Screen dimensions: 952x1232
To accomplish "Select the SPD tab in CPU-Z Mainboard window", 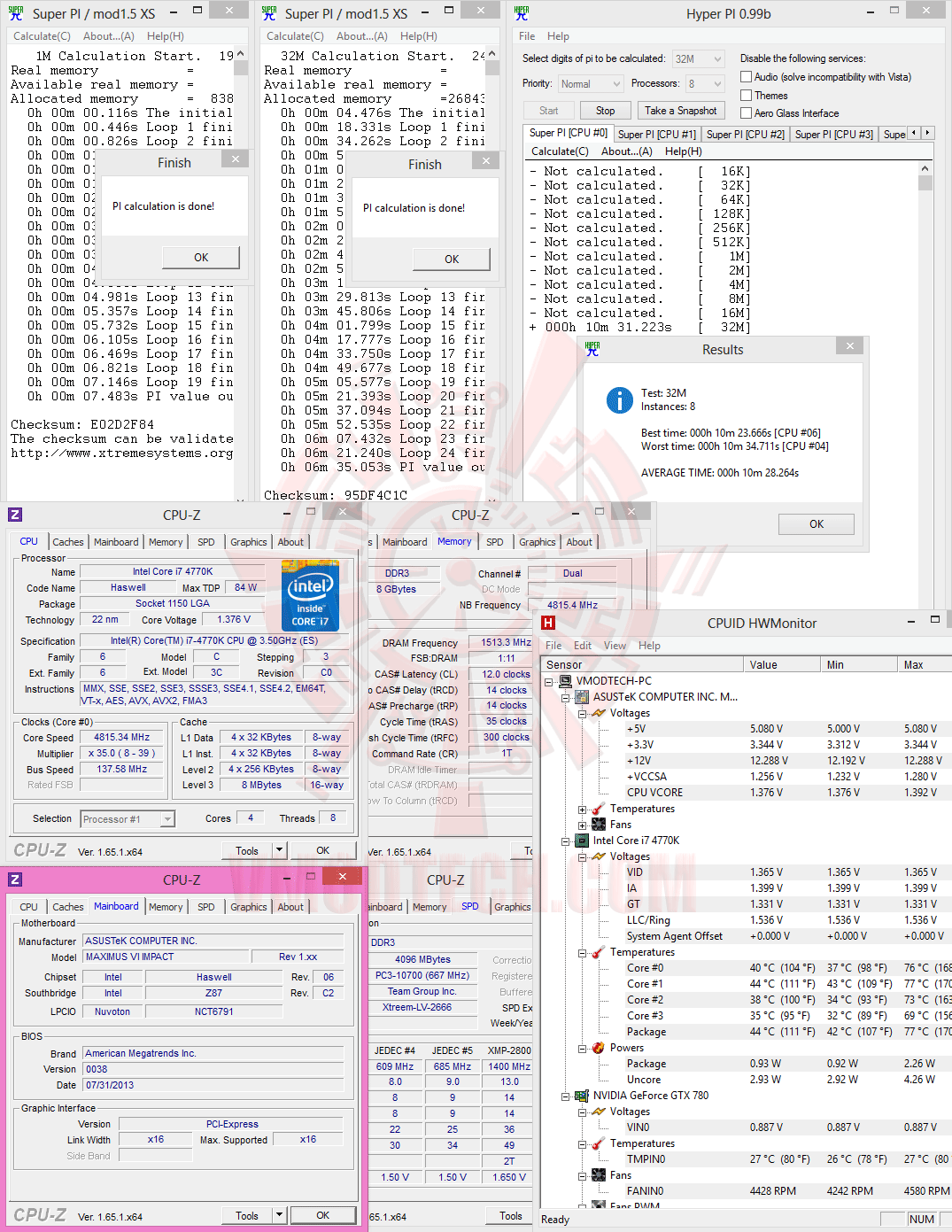I will pos(206,907).
